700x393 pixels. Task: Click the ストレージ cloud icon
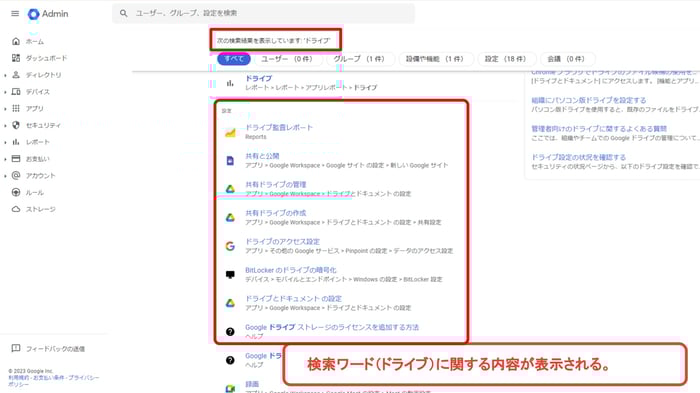click(16, 209)
